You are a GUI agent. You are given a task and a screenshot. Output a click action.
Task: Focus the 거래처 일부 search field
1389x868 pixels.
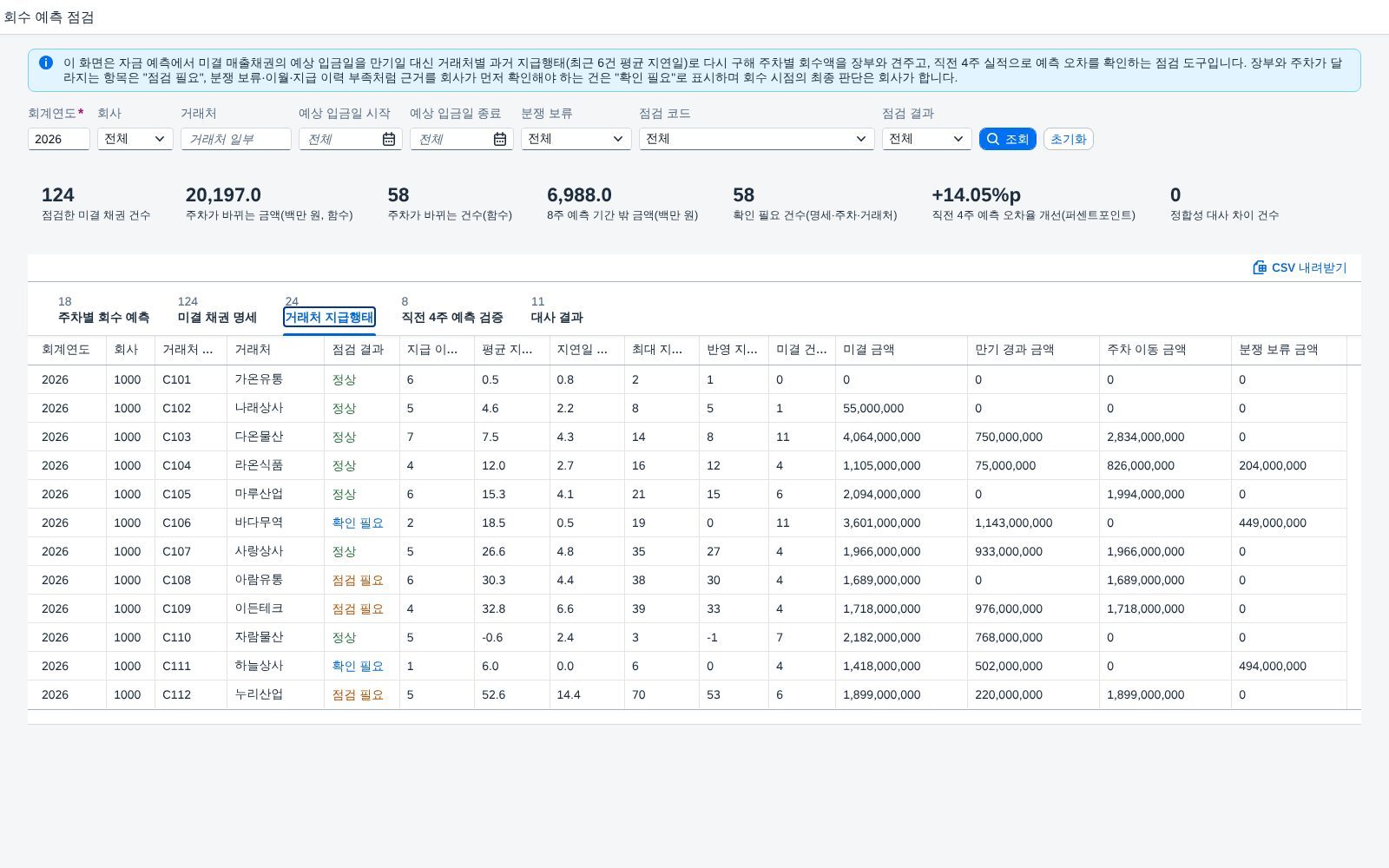pos(236,139)
